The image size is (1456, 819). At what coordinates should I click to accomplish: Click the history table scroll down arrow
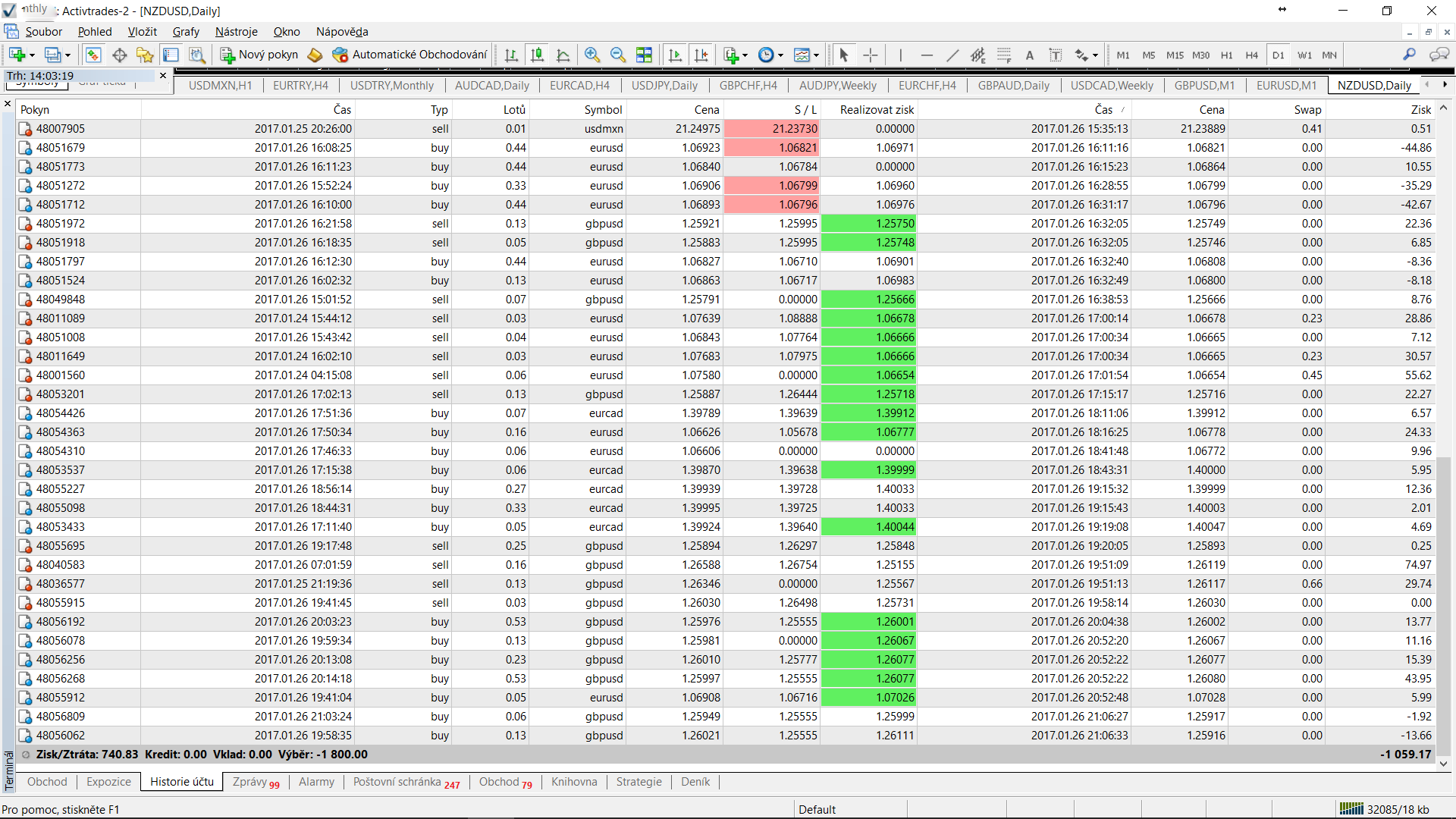click(1443, 764)
